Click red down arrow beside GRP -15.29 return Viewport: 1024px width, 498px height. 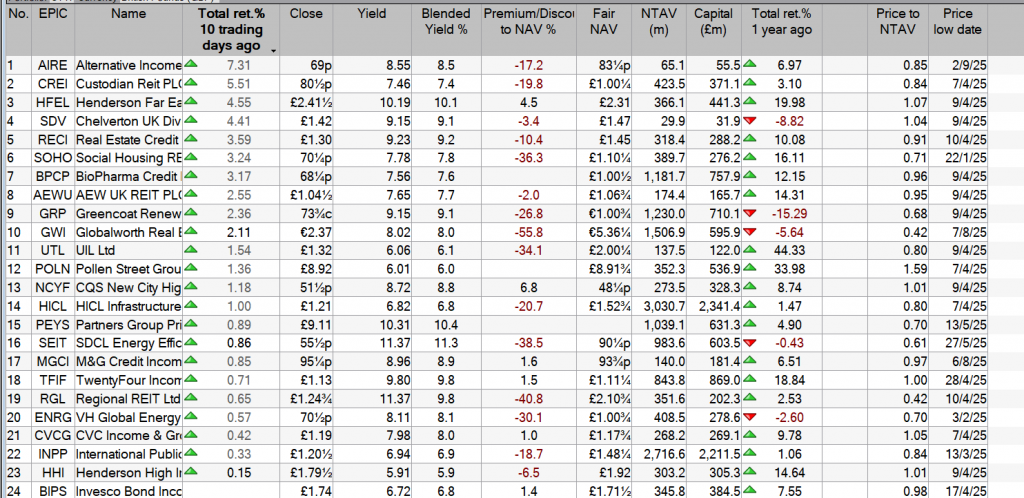click(x=750, y=213)
